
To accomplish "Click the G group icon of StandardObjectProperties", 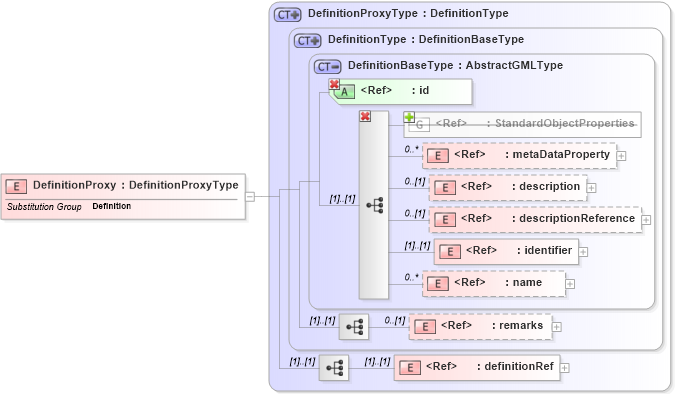I will click(419, 125).
